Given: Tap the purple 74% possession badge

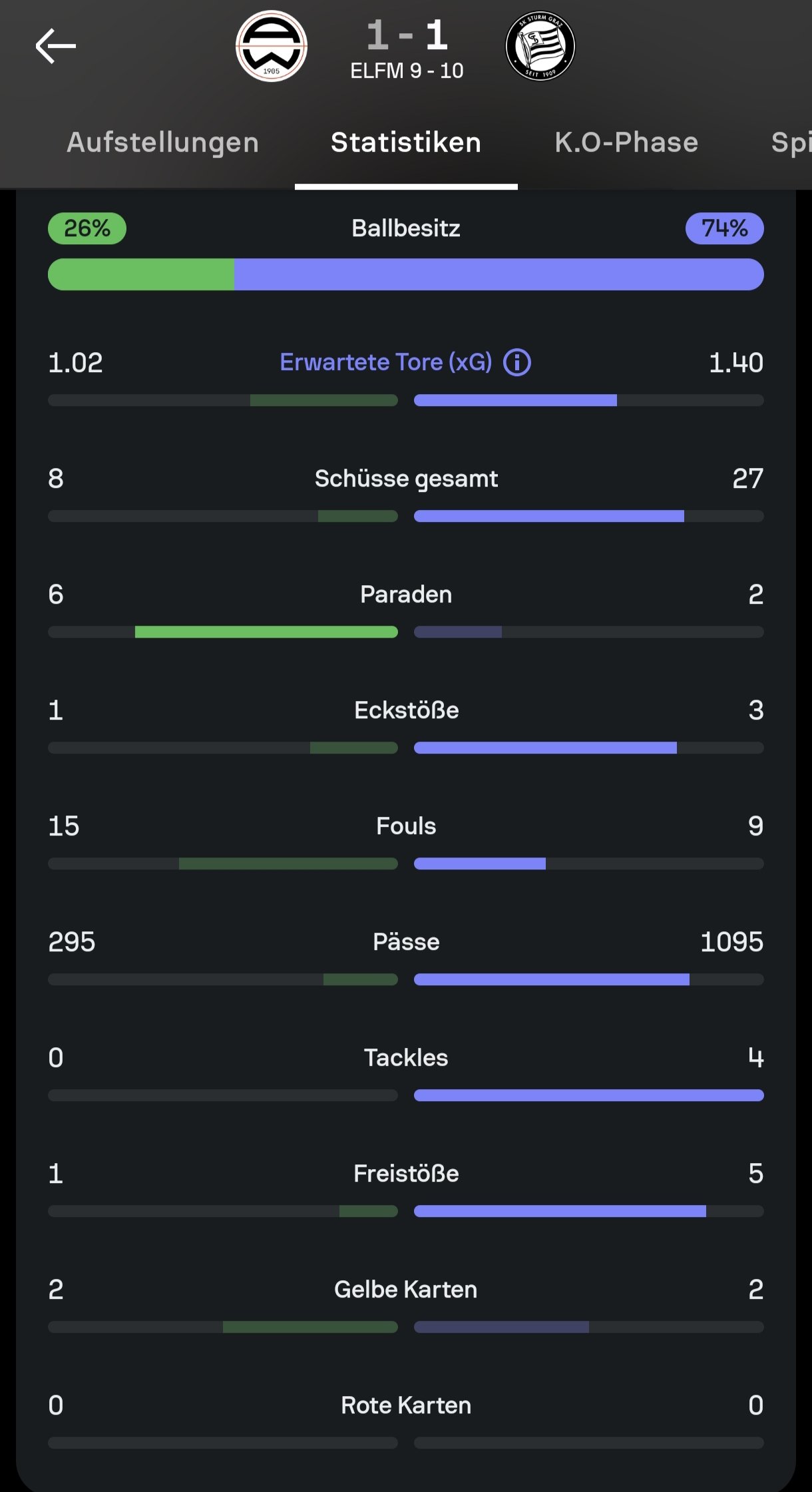Looking at the screenshot, I should click(x=724, y=228).
